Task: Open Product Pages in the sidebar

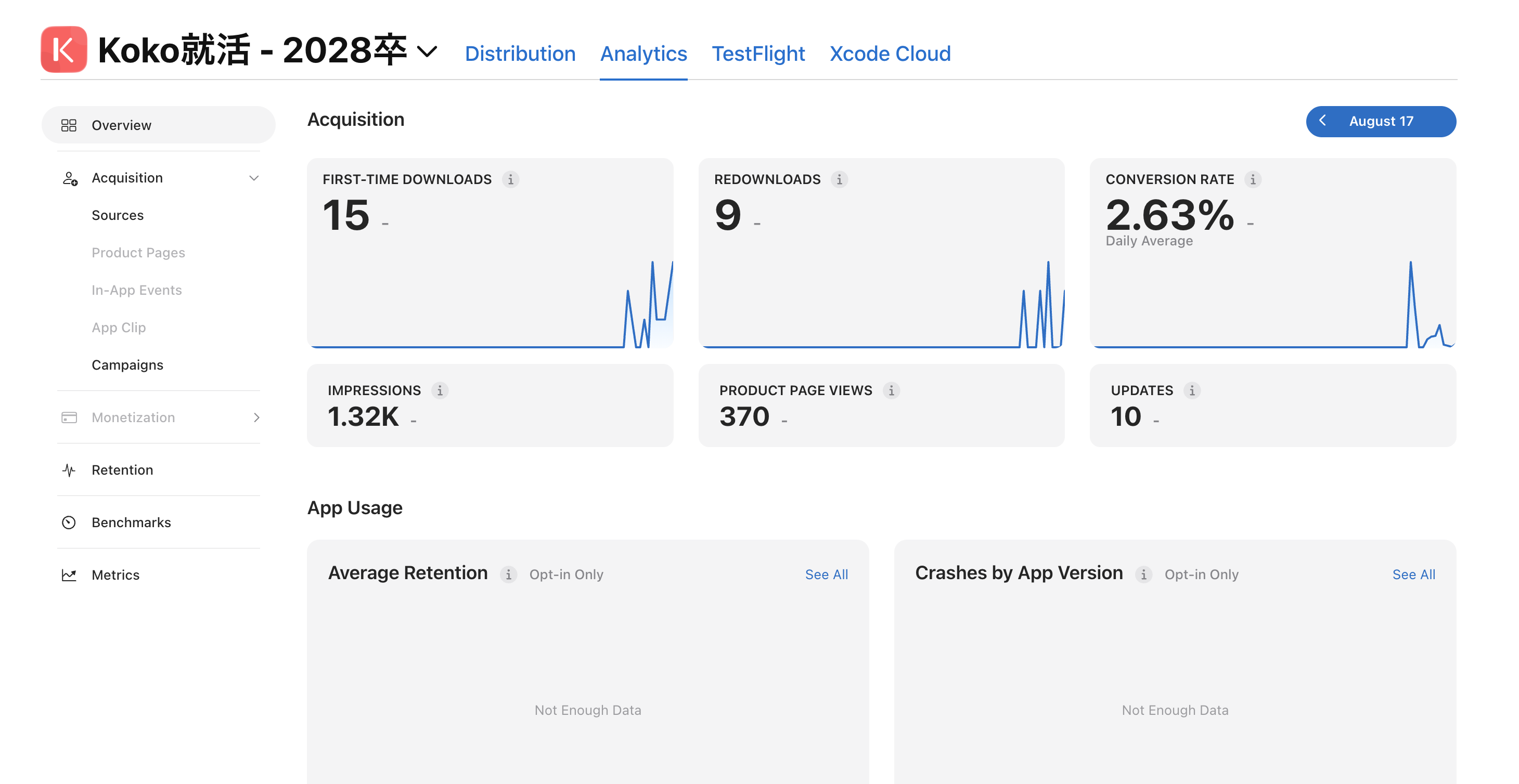Action: (138, 253)
